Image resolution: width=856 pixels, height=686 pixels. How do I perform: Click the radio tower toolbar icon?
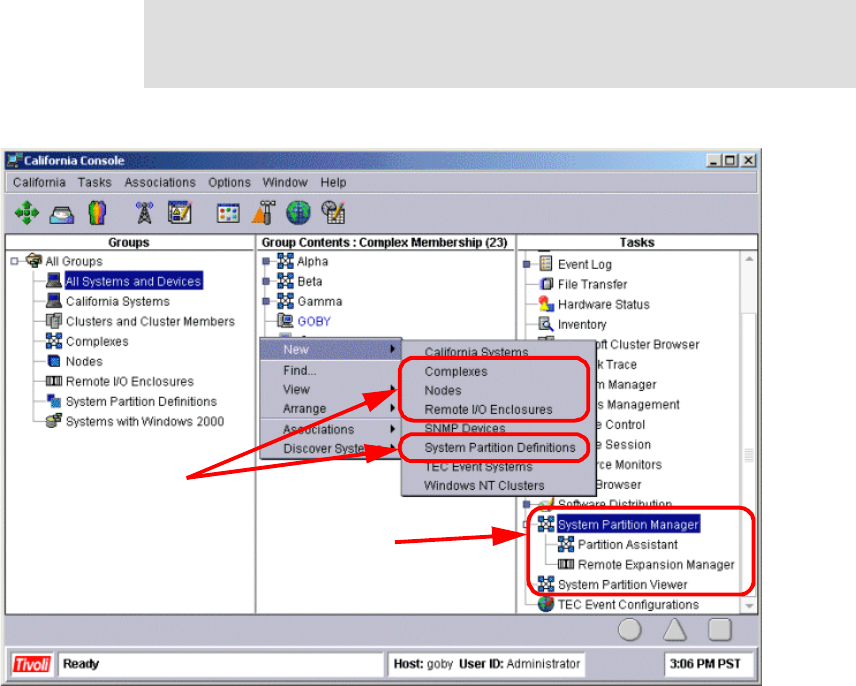(x=144, y=213)
